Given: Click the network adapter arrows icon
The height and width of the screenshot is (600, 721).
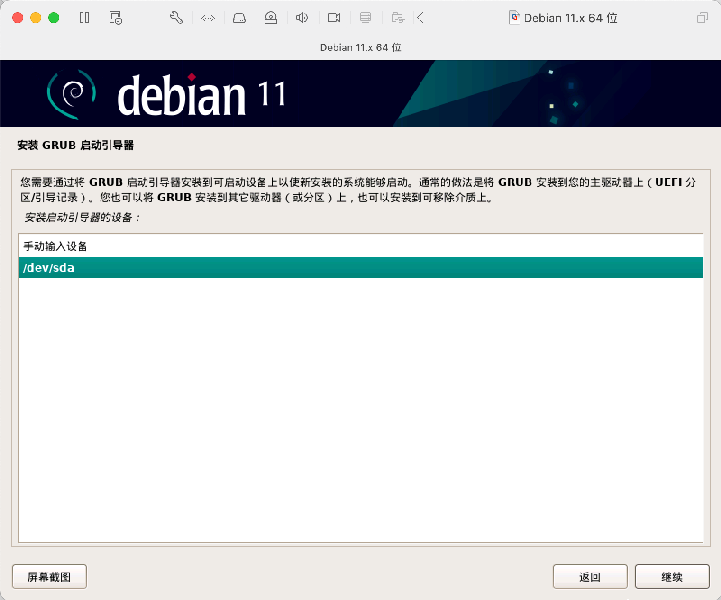Looking at the screenshot, I should coord(208,18).
